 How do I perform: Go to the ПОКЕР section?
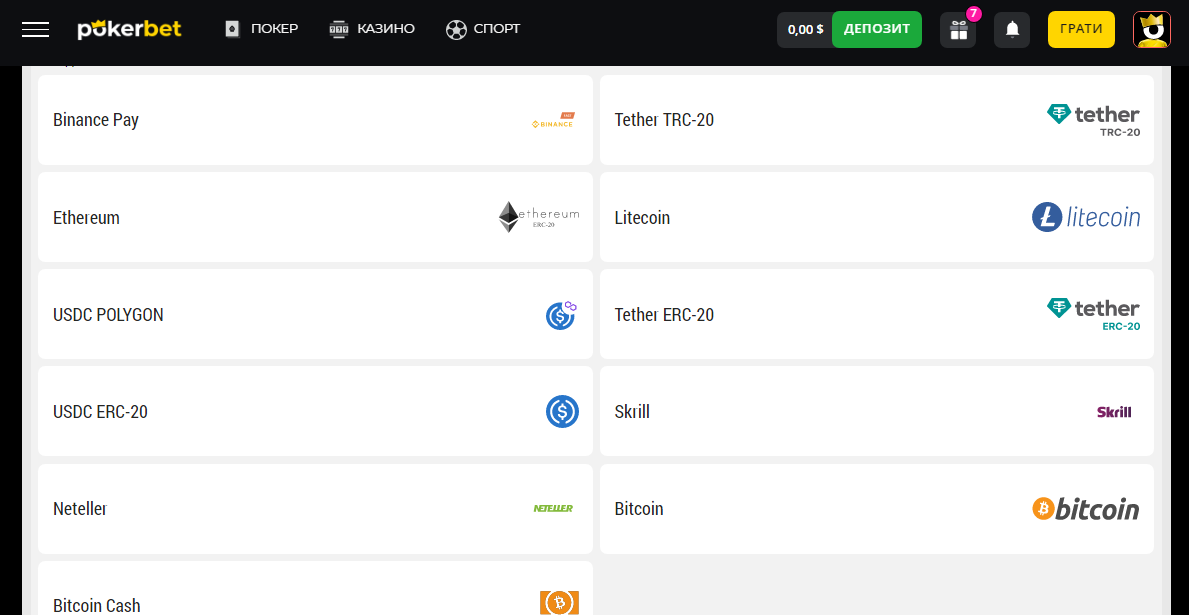pyautogui.click(x=261, y=29)
